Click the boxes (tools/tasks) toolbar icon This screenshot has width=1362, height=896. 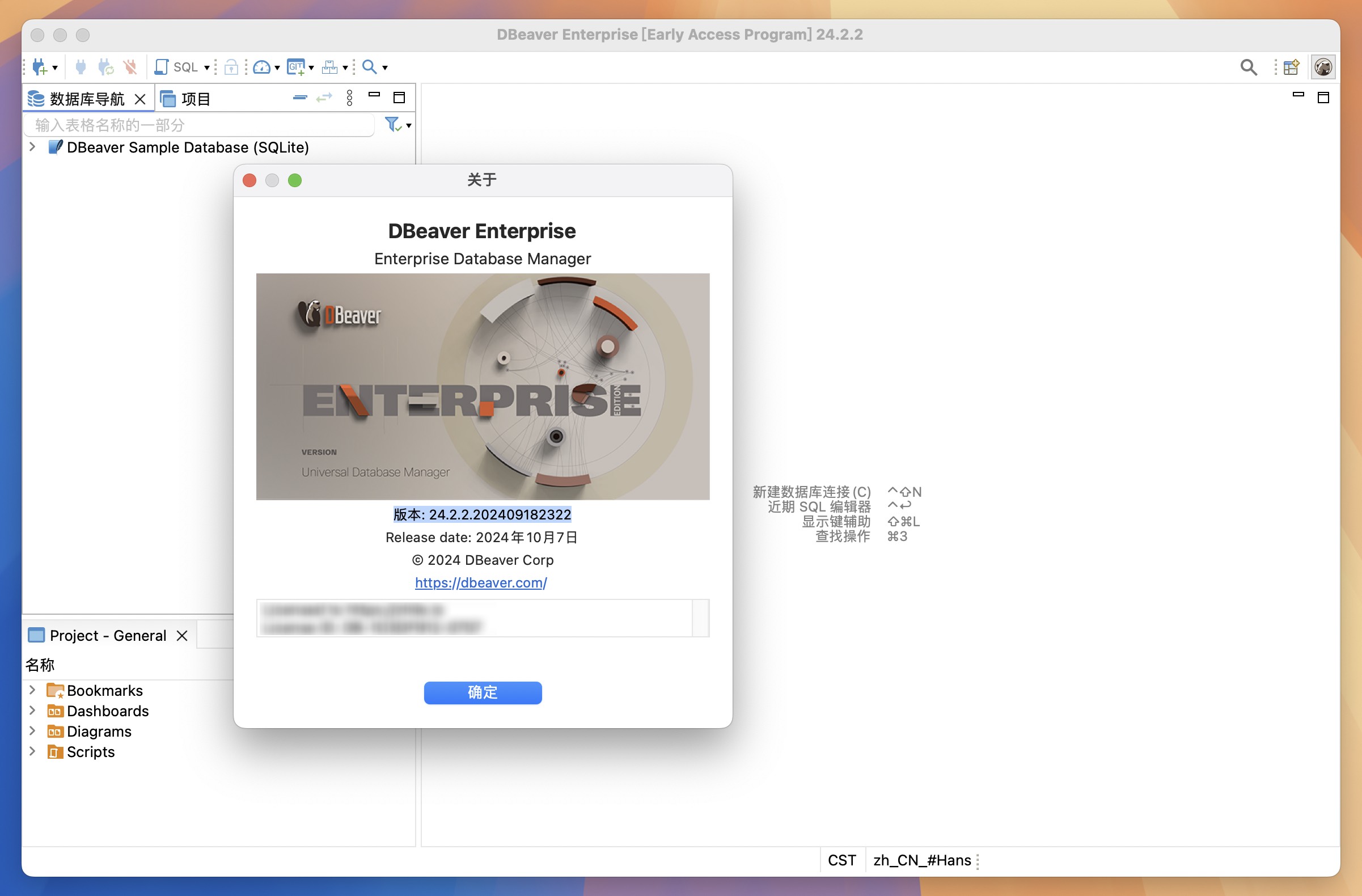coord(329,67)
